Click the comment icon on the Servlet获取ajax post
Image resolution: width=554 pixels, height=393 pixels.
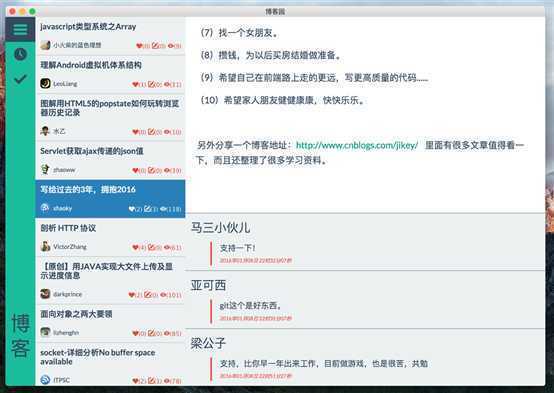pos(151,170)
